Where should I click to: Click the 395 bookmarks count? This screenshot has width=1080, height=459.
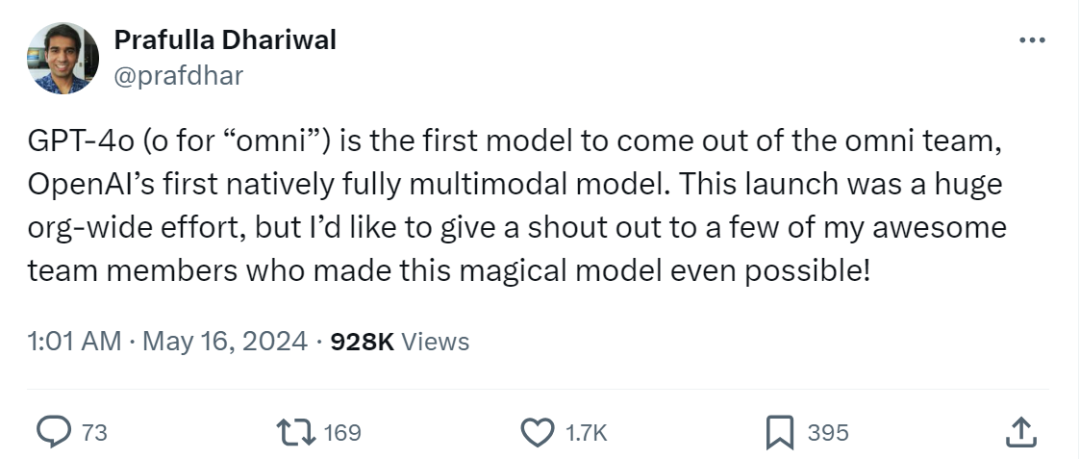[x=828, y=433]
